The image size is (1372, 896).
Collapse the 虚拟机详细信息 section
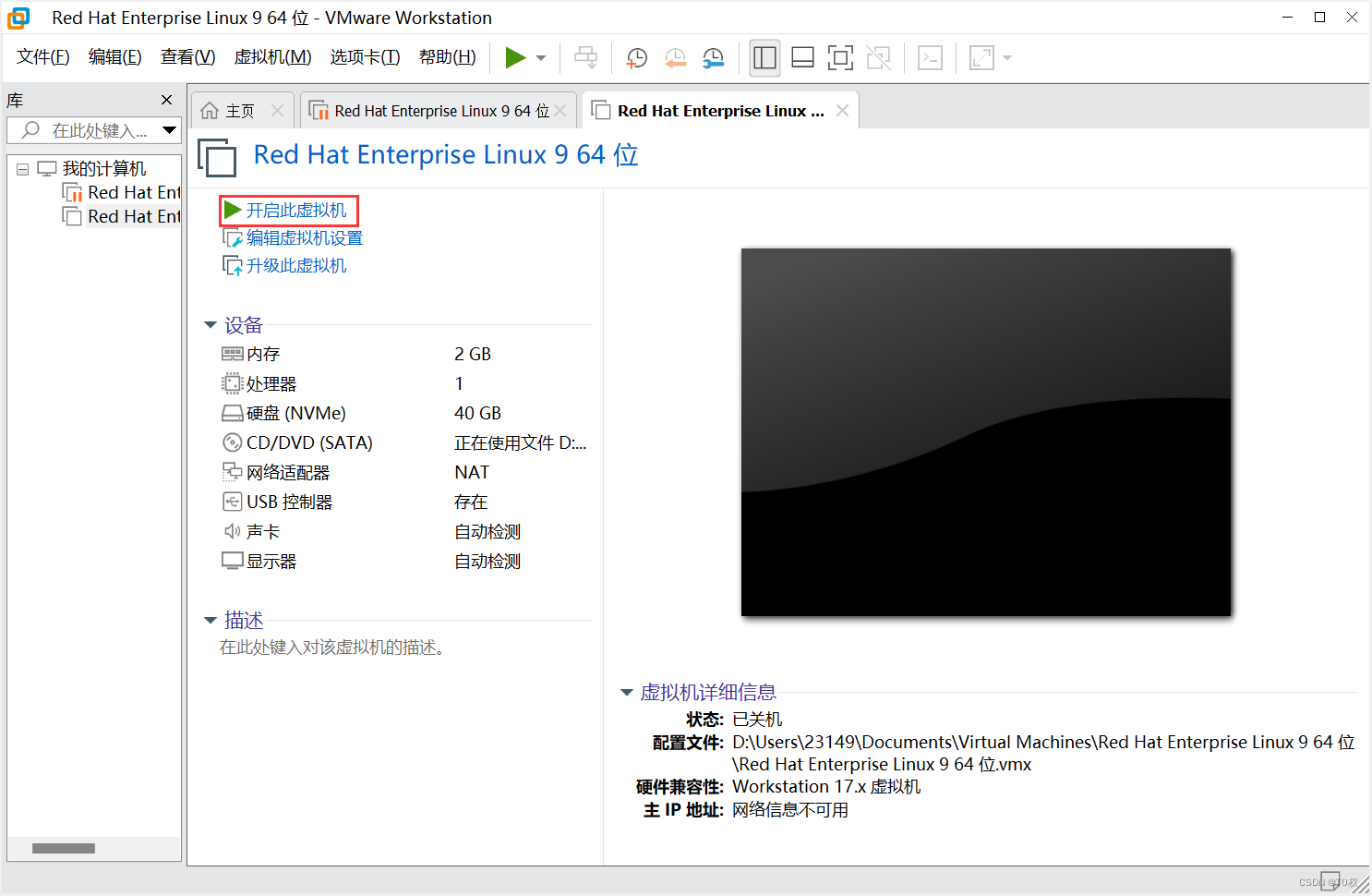tap(626, 692)
